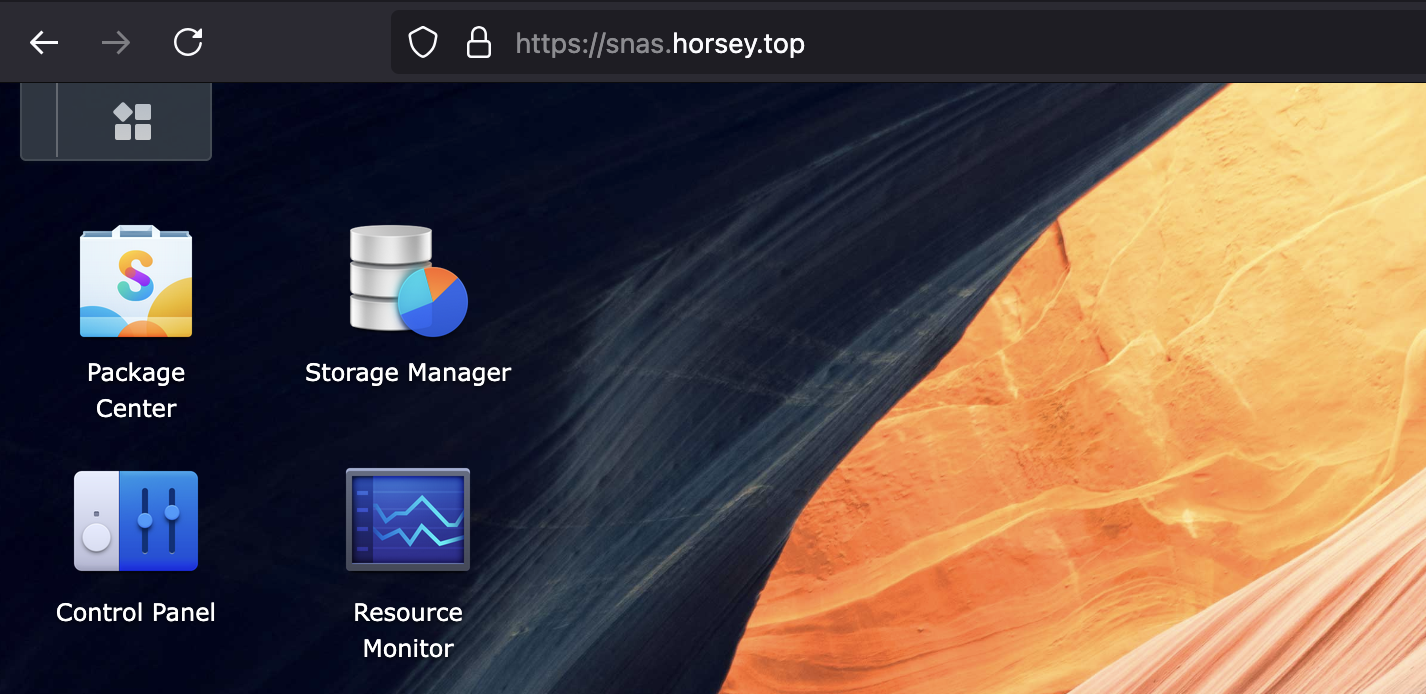Image resolution: width=1426 pixels, height=694 pixels.
Task: Click the empty area right of the URL
Action: coord(1100,44)
